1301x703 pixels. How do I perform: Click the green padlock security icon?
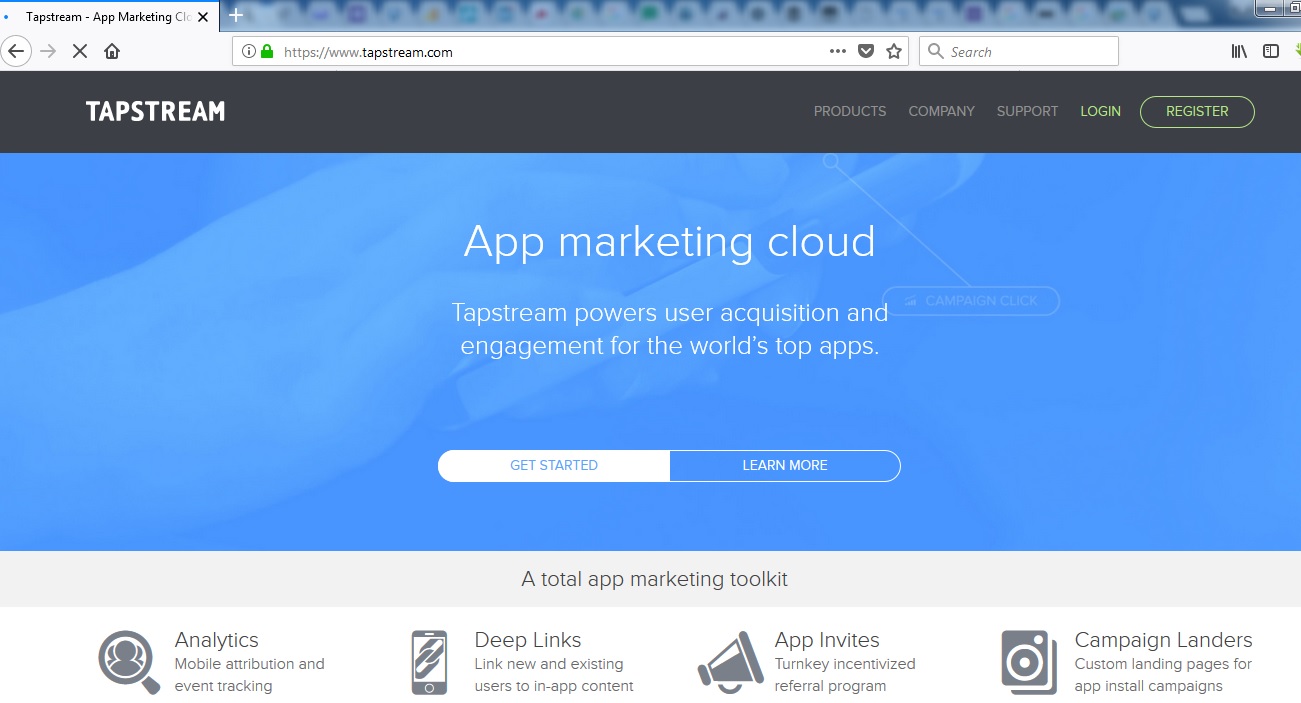pos(267,51)
